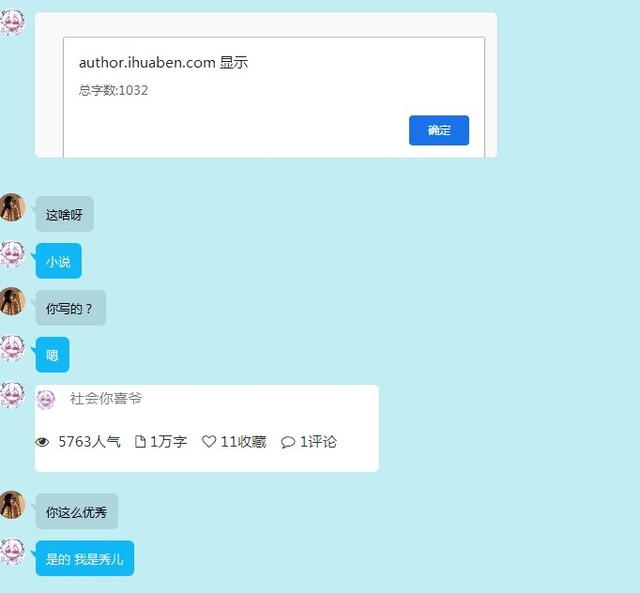Click the blue 嗯 message bubble
This screenshot has height=593, width=640.
pos(52,355)
